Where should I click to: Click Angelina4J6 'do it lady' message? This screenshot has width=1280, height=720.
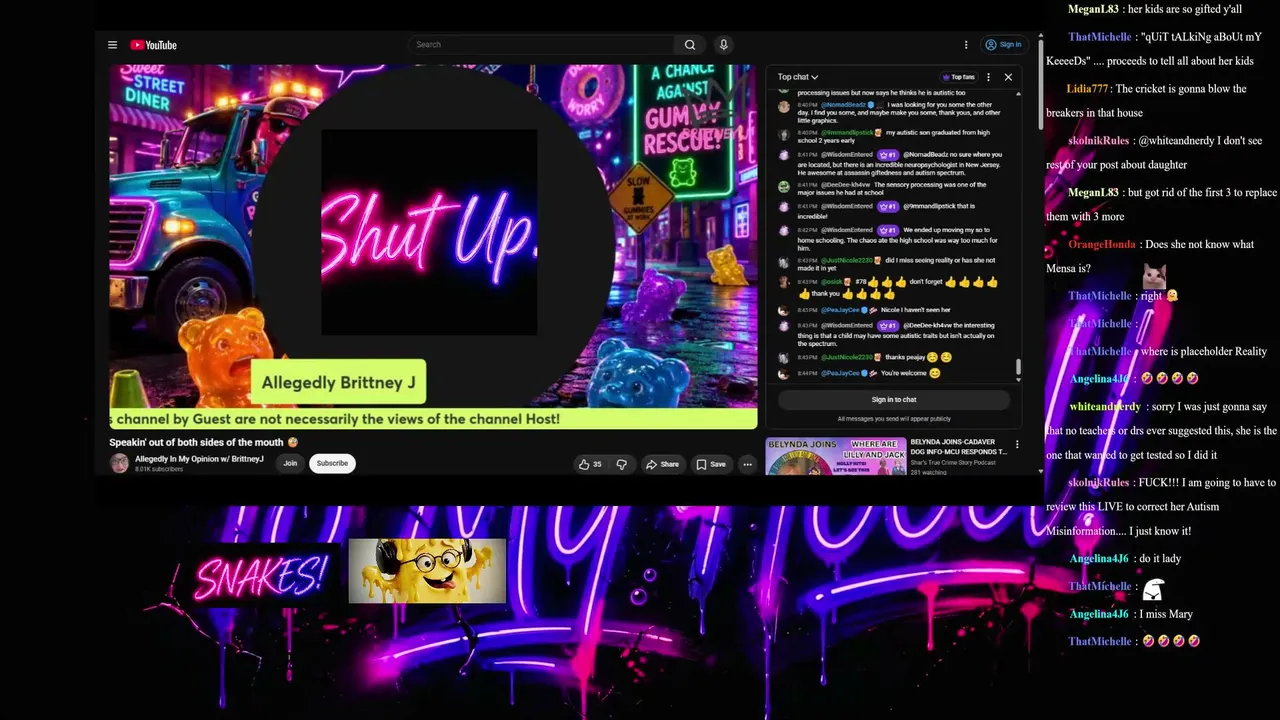coord(1125,559)
